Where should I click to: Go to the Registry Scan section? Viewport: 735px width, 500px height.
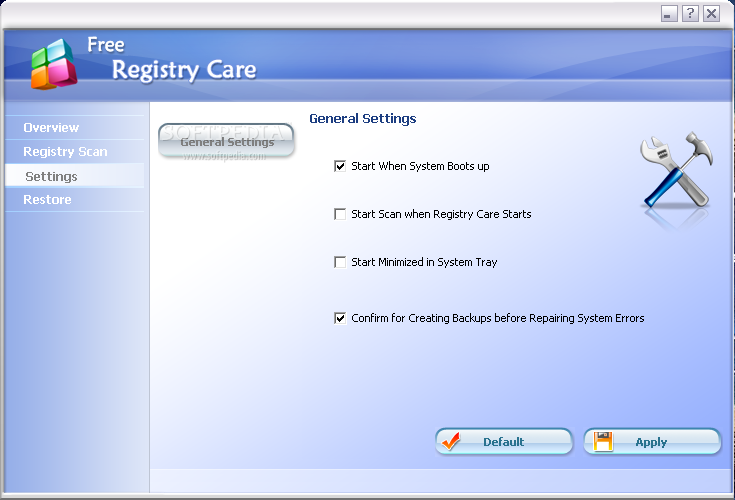tap(75, 151)
